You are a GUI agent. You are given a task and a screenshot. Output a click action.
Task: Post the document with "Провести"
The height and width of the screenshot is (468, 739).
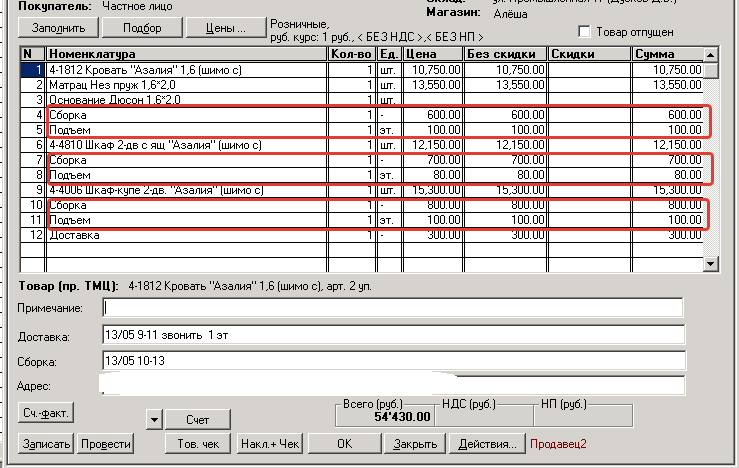pos(106,443)
